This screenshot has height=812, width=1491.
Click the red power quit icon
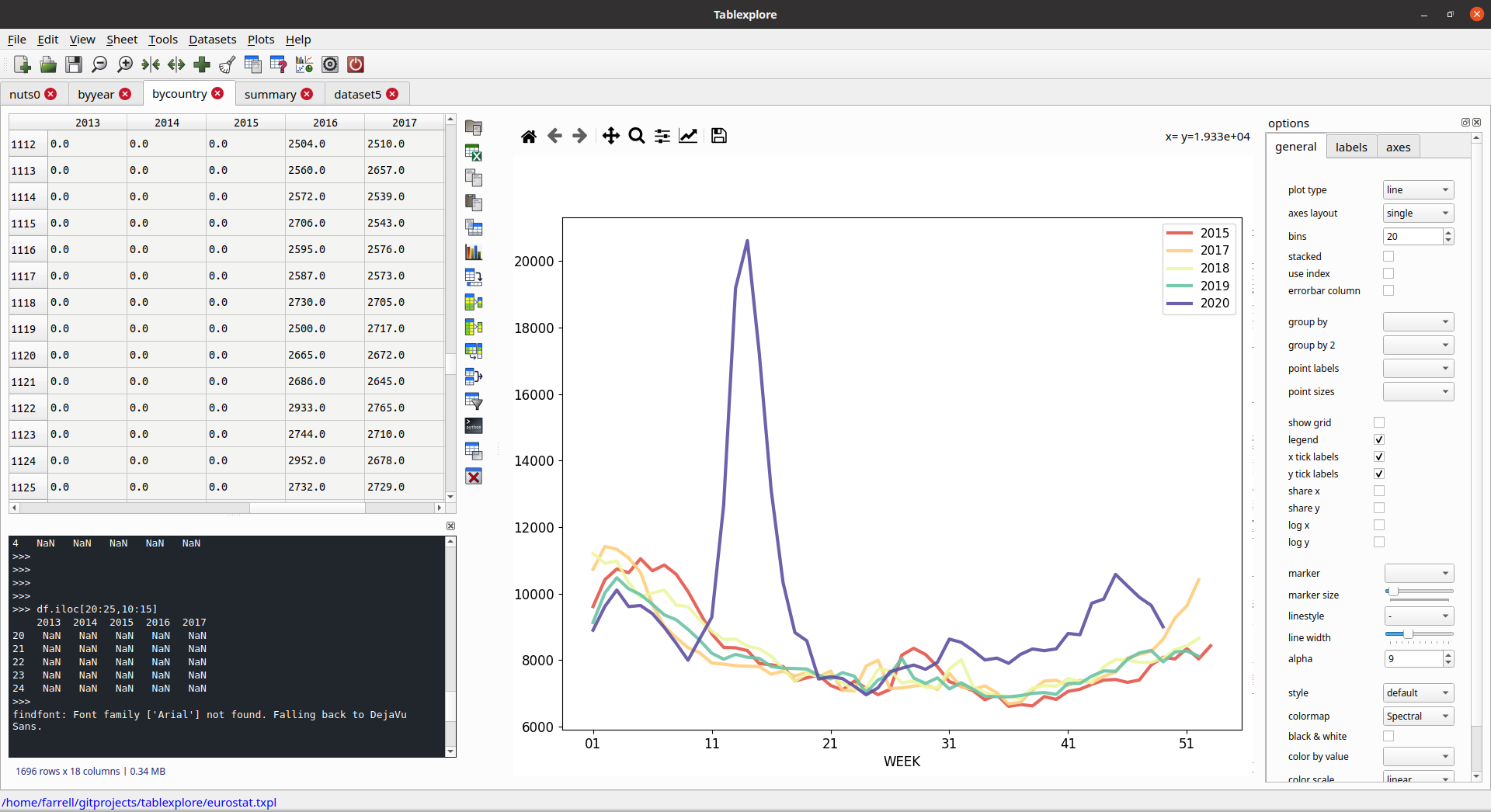356,64
